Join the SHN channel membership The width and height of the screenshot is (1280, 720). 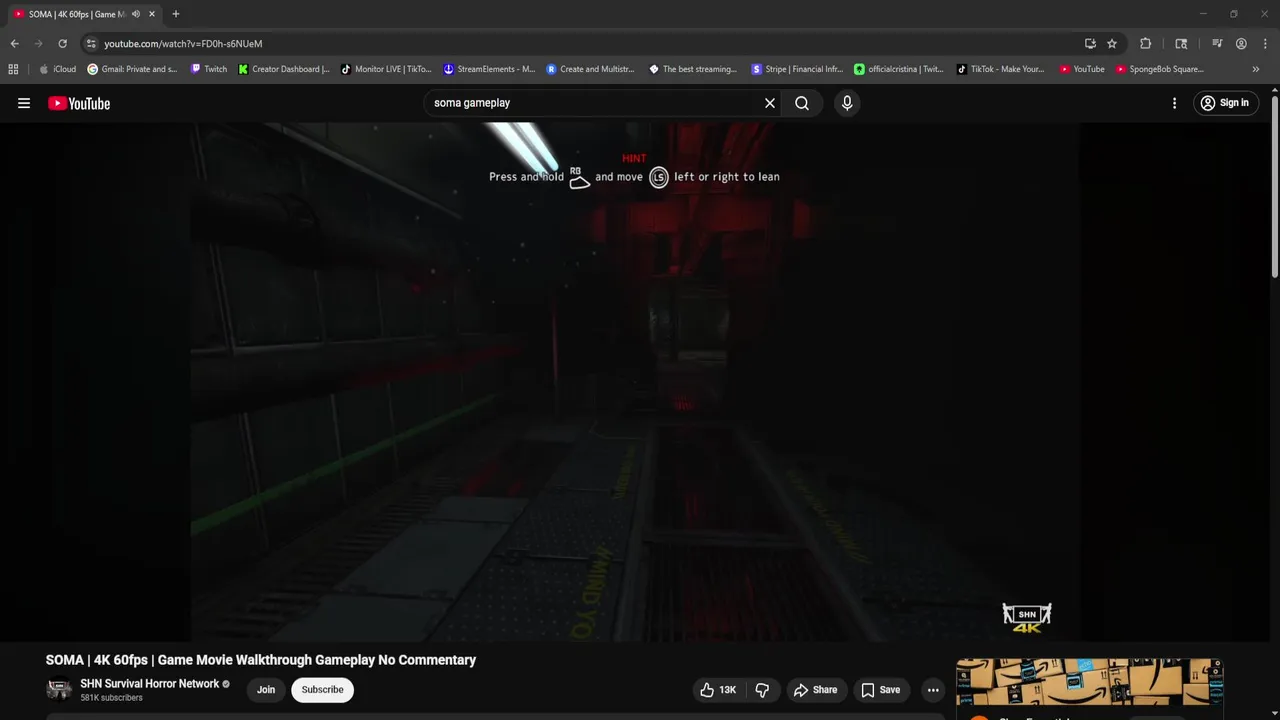tap(266, 690)
